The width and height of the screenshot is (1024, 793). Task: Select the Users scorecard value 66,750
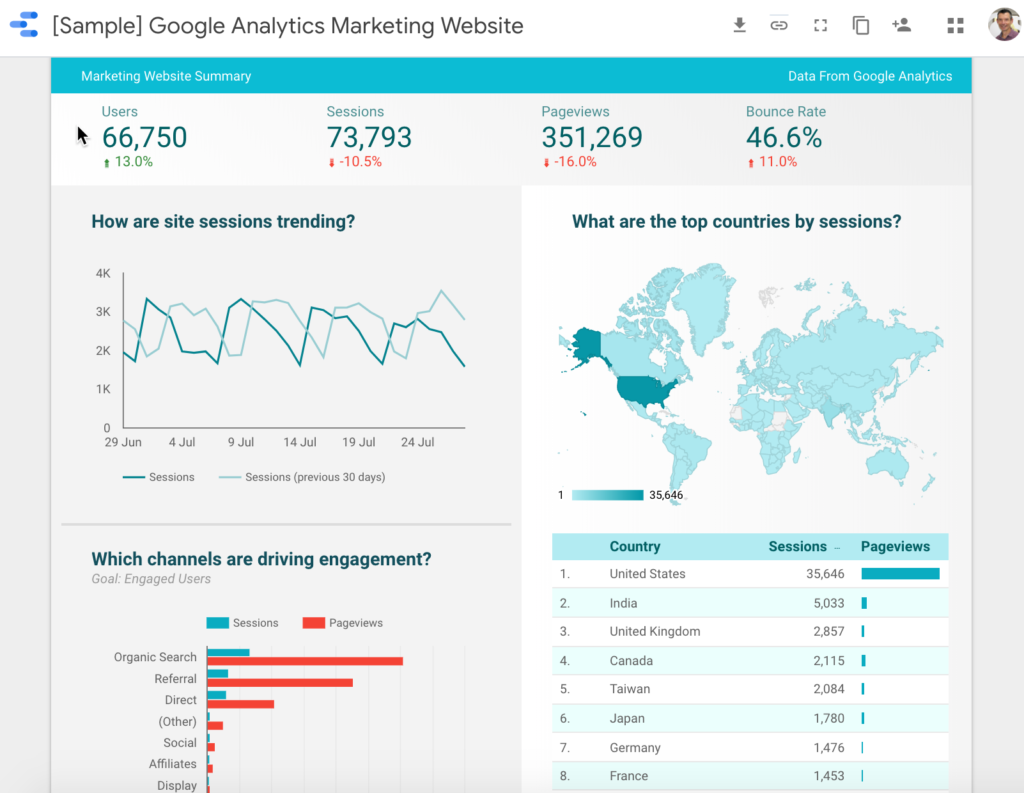coord(144,137)
